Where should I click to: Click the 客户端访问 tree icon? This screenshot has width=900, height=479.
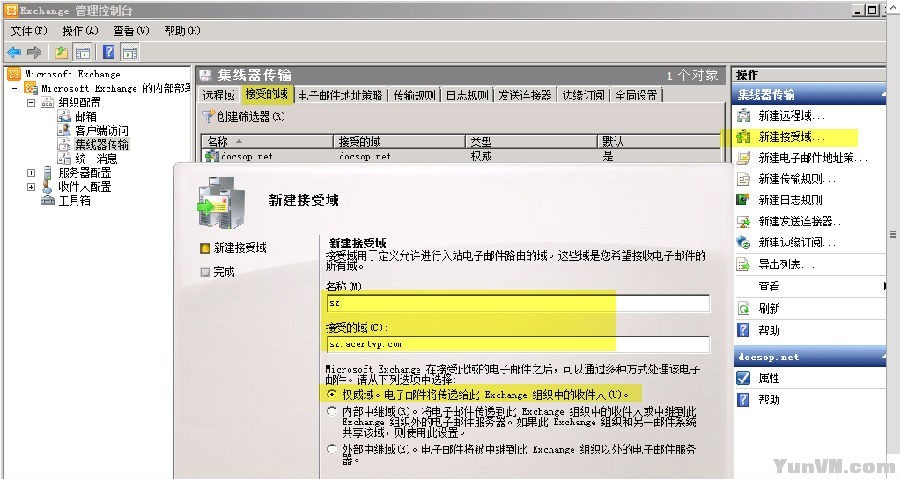click(x=64, y=130)
